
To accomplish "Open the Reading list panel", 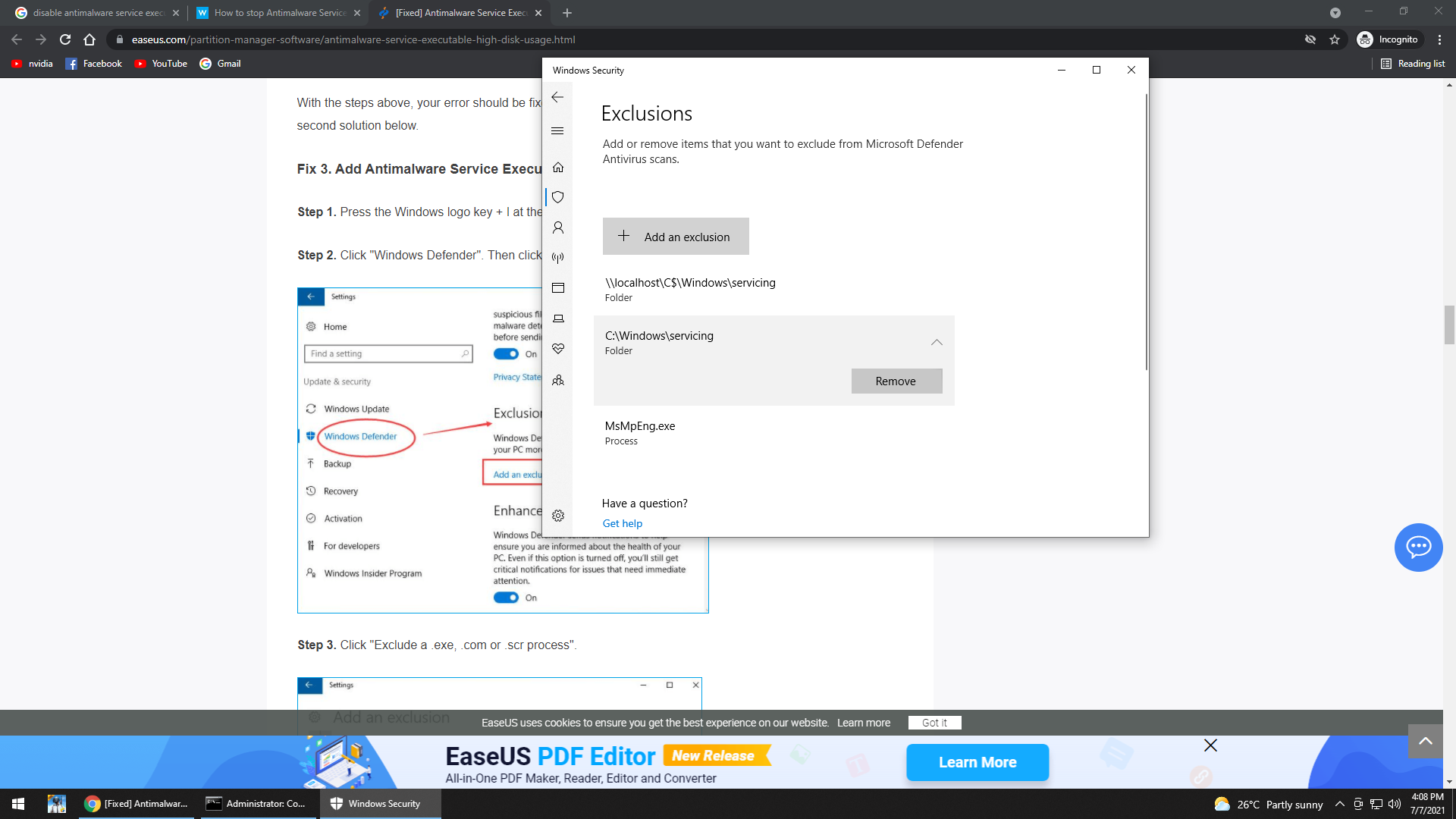I will [1413, 64].
